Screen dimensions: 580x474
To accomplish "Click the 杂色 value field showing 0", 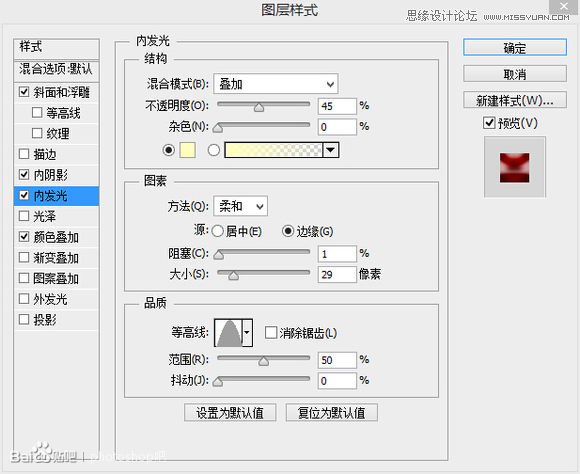I will pyautogui.click(x=337, y=127).
